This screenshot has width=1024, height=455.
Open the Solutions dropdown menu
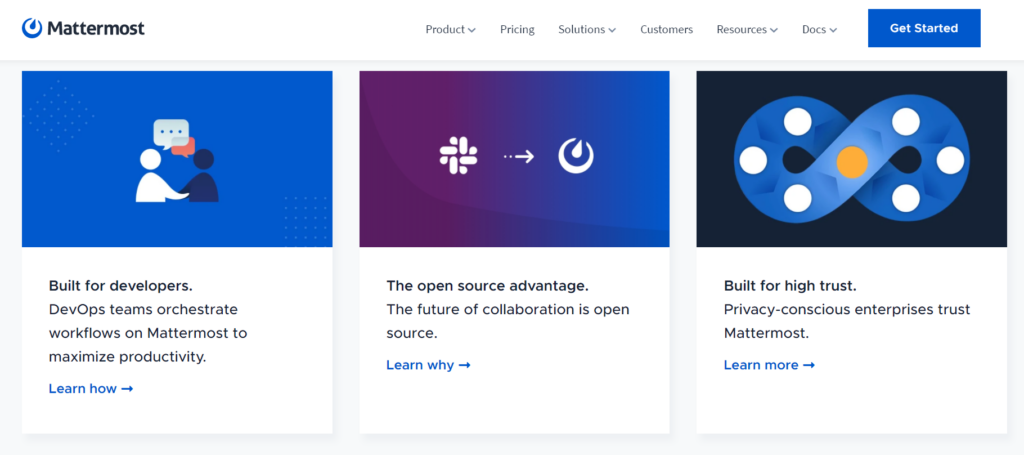tap(586, 30)
